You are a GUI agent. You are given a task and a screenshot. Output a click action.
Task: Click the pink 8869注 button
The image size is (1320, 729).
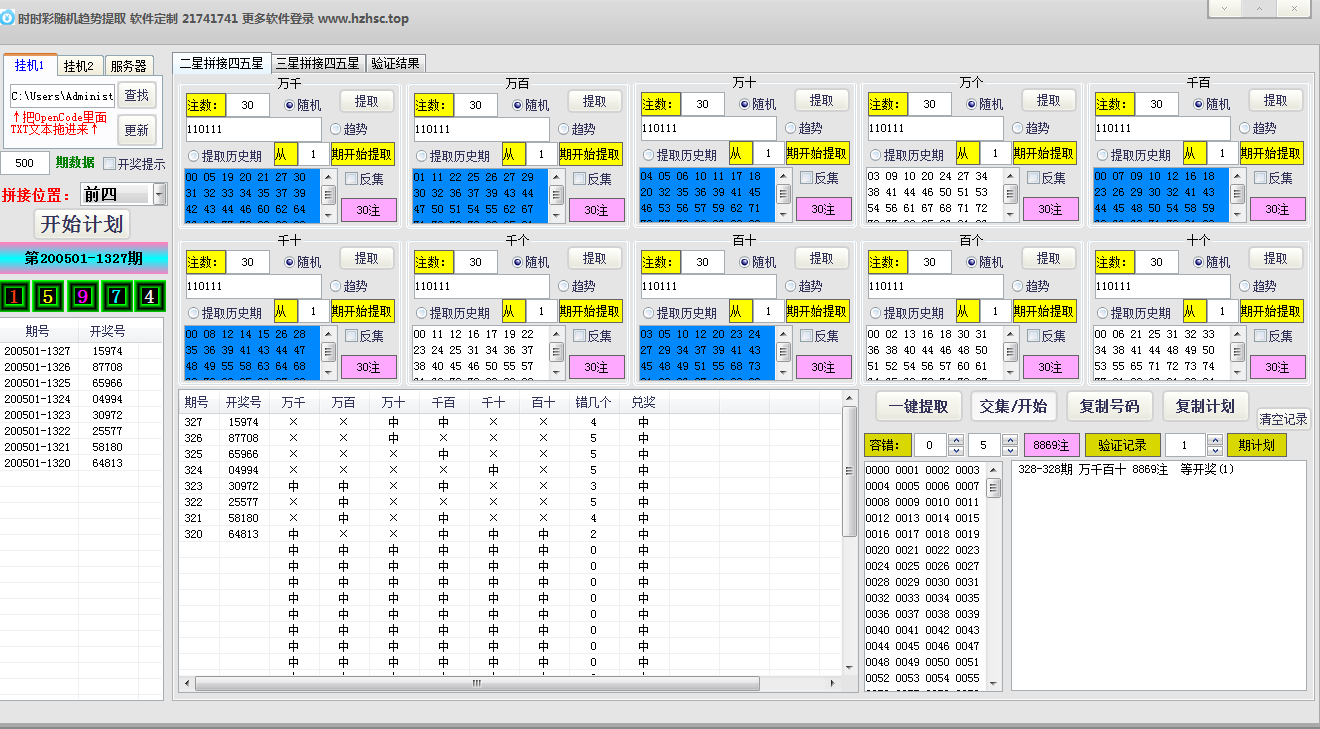1051,445
